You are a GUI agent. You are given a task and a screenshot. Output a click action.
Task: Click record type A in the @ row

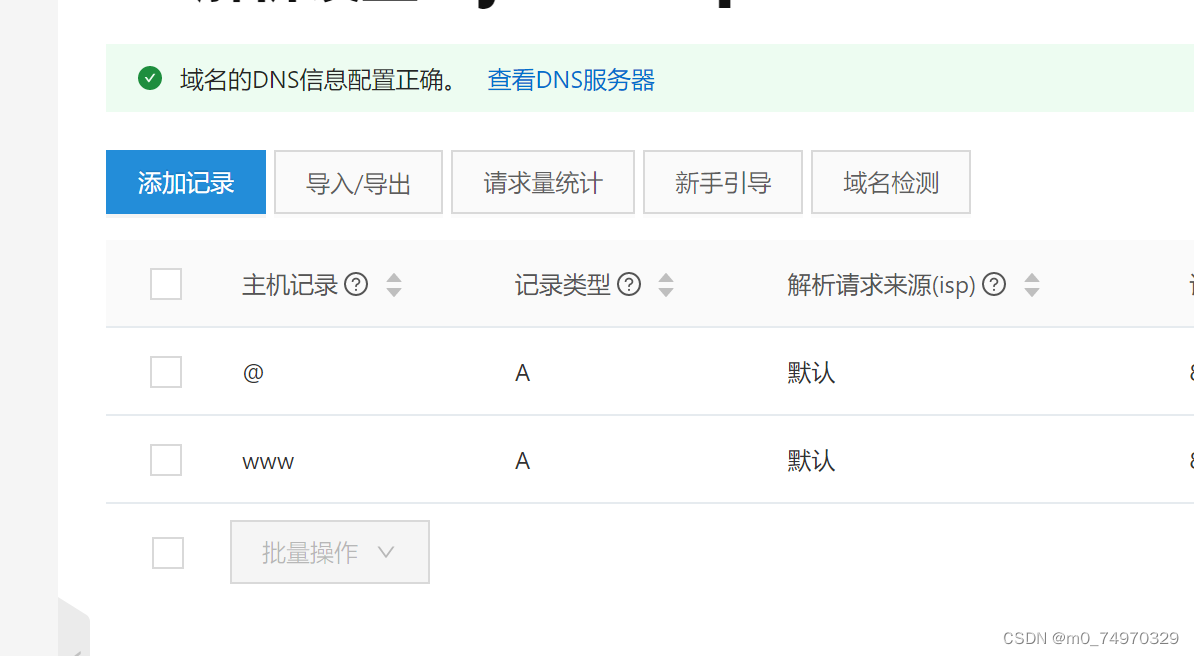coord(522,373)
